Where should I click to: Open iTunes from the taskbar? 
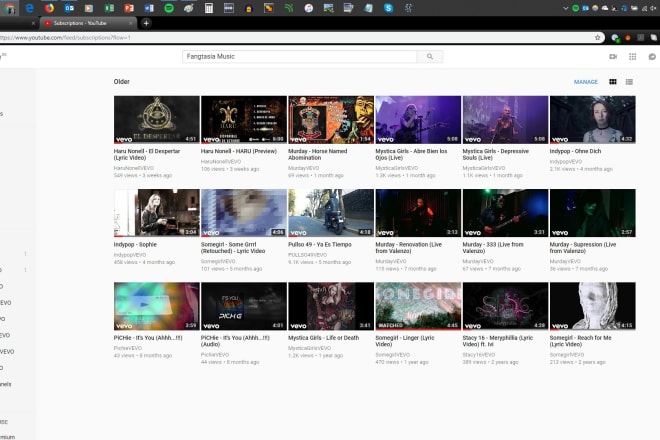pyautogui.click(x=309, y=8)
